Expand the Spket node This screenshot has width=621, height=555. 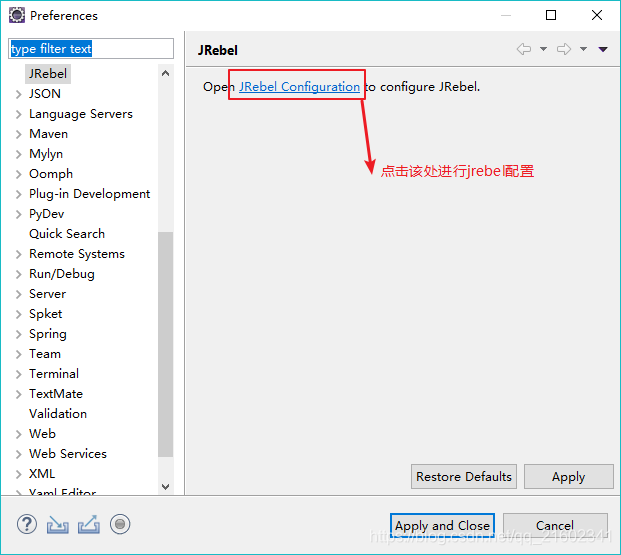click(x=18, y=314)
